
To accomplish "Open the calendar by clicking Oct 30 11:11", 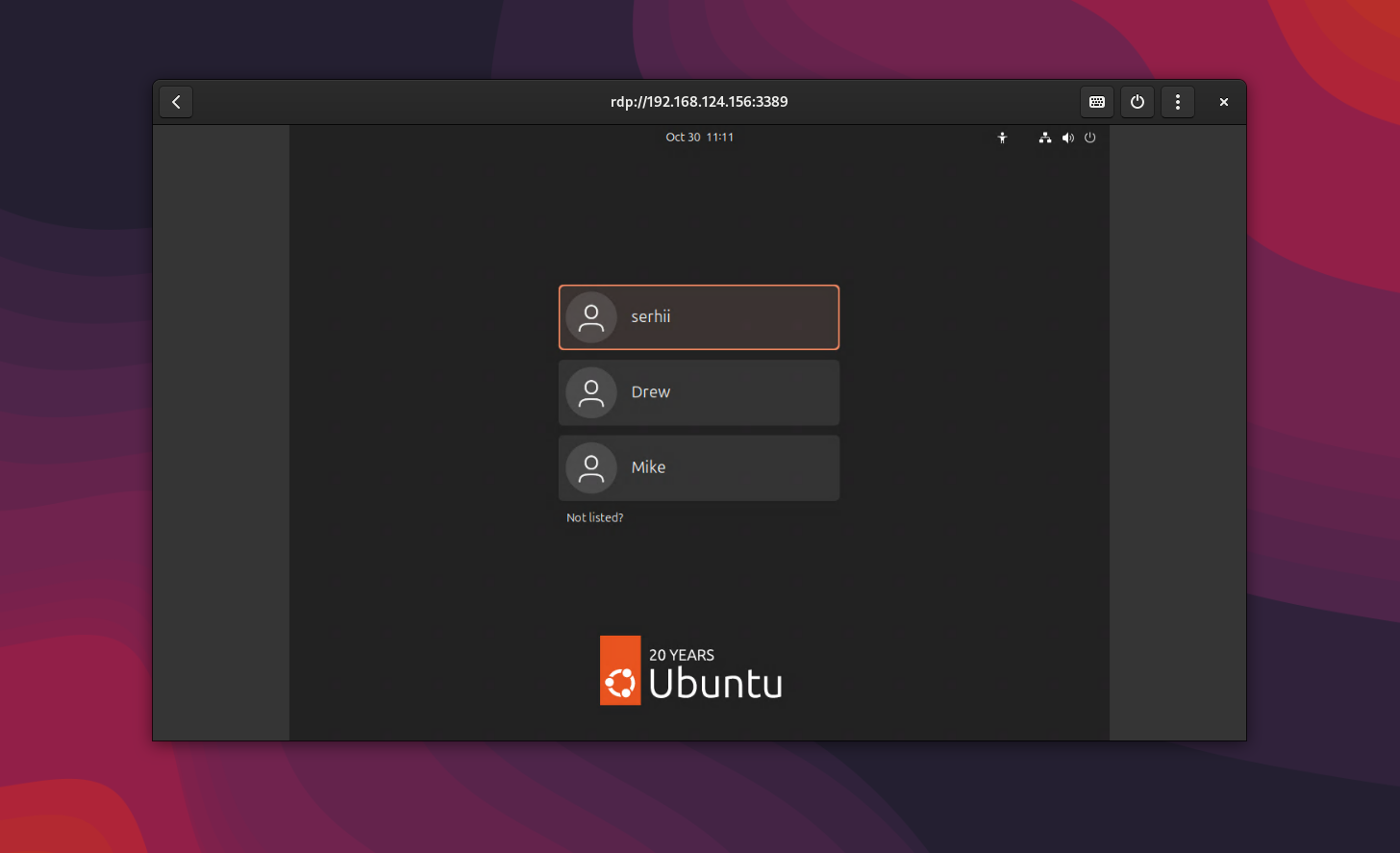I will 699,138.
